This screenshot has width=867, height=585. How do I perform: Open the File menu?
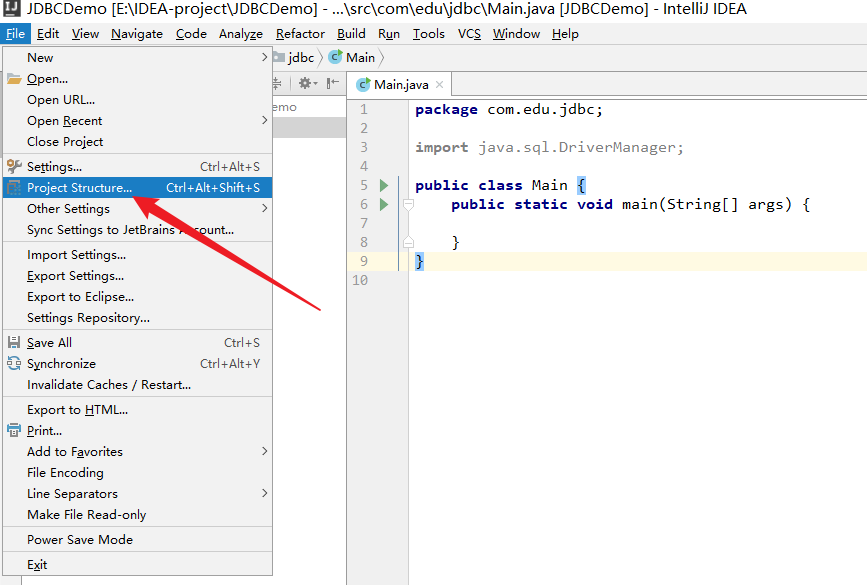pos(15,34)
